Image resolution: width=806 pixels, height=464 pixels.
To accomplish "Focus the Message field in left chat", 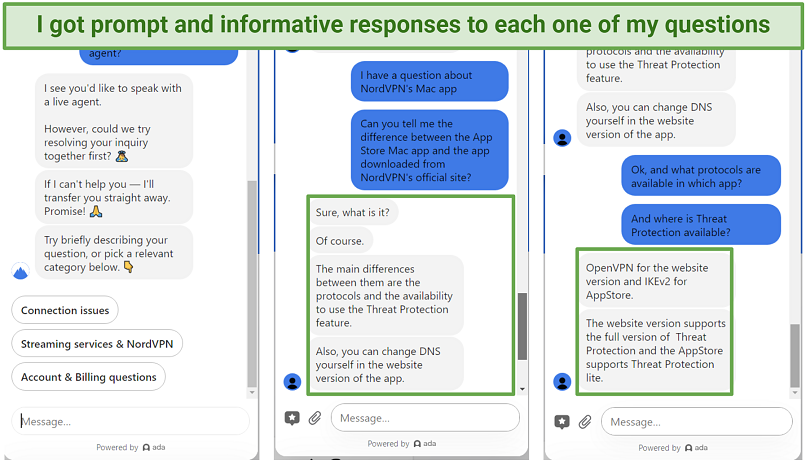I will pos(130,421).
